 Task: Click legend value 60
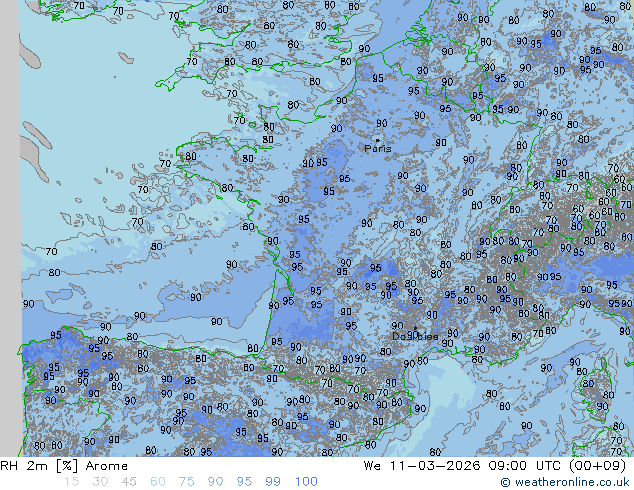158,482
